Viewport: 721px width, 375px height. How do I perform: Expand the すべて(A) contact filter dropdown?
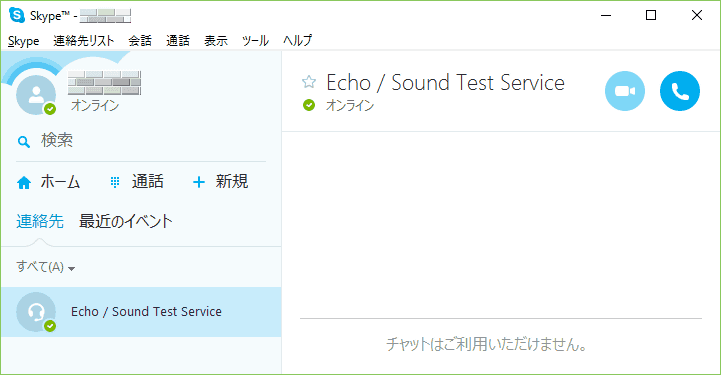click(x=46, y=267)
